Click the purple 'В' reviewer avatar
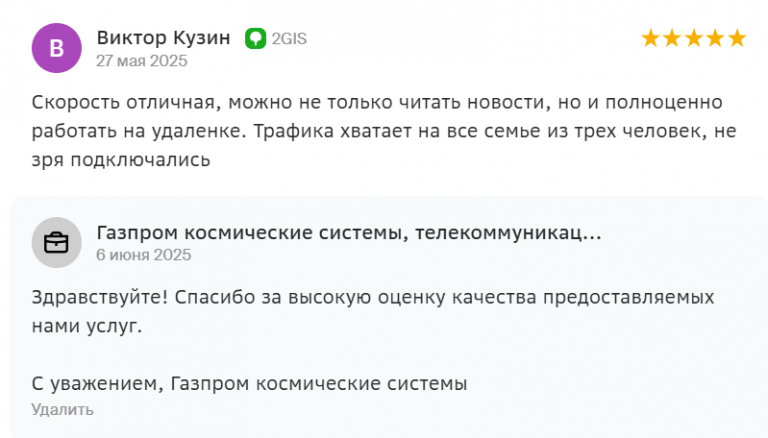This screenshot has height=438, width=768. [56, 48]
